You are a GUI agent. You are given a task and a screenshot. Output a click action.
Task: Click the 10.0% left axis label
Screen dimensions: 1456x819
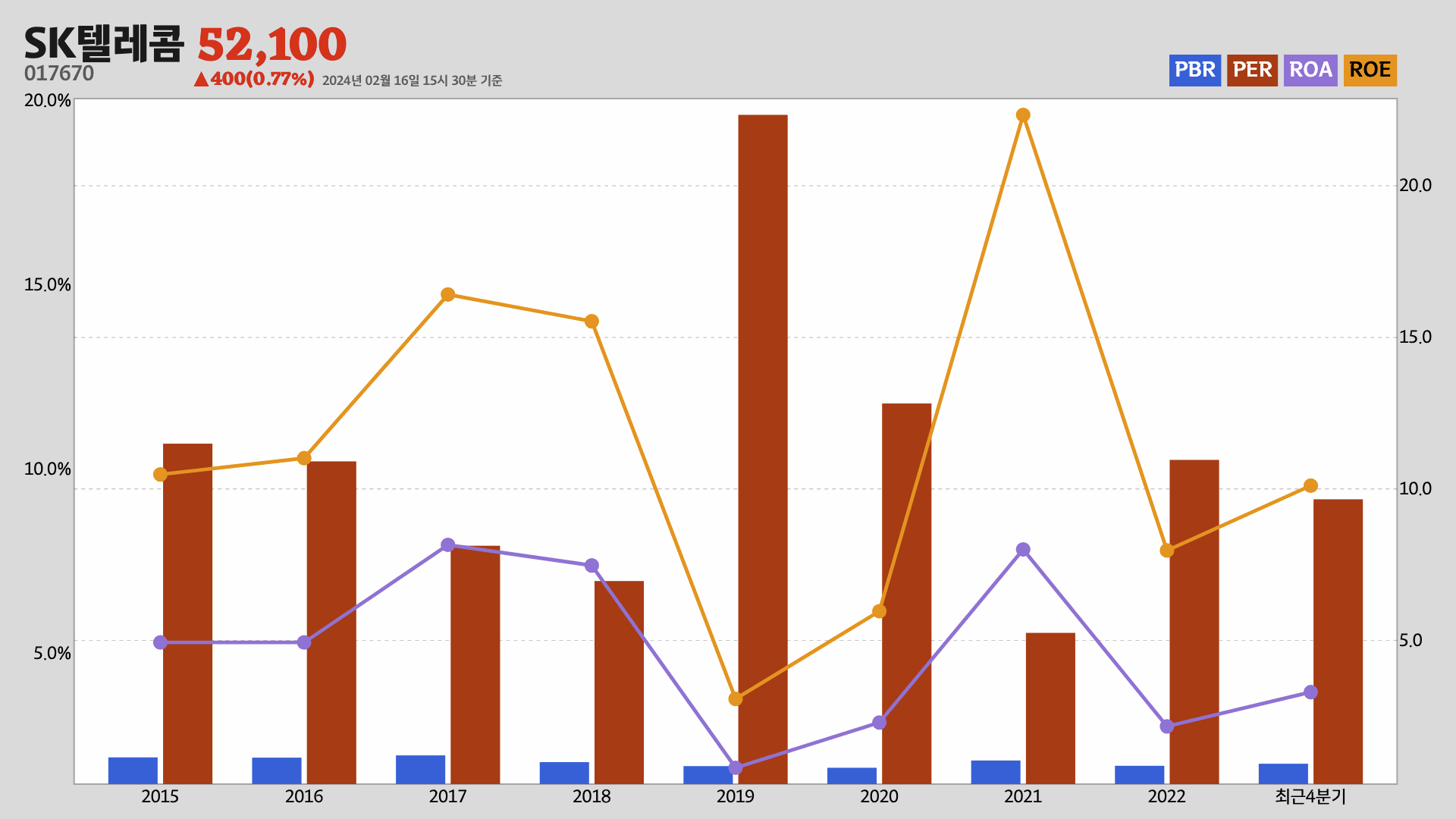[47, 469]
